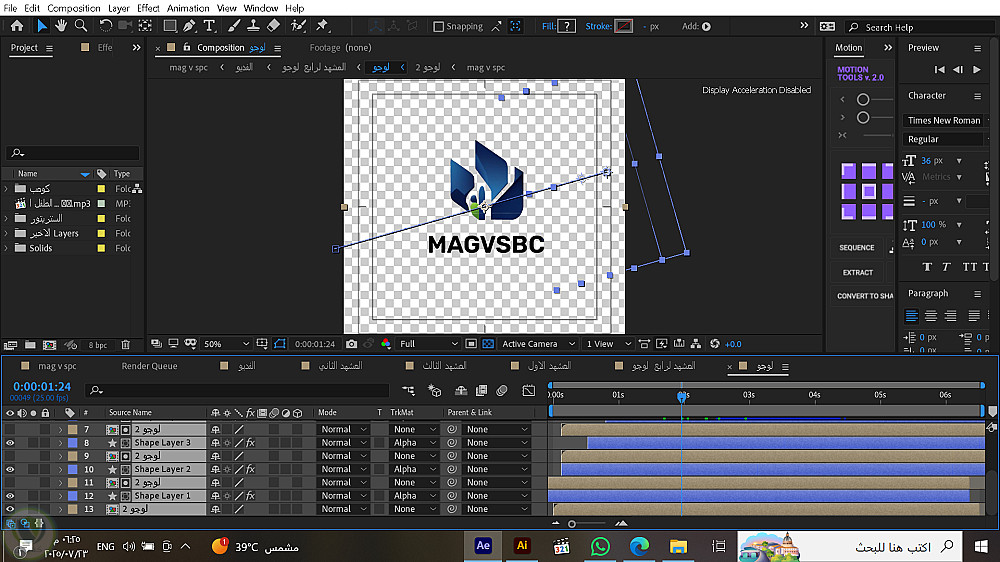Select the Type tool
The width and height of the screenshot is (1000, 562).
(209, 26)
